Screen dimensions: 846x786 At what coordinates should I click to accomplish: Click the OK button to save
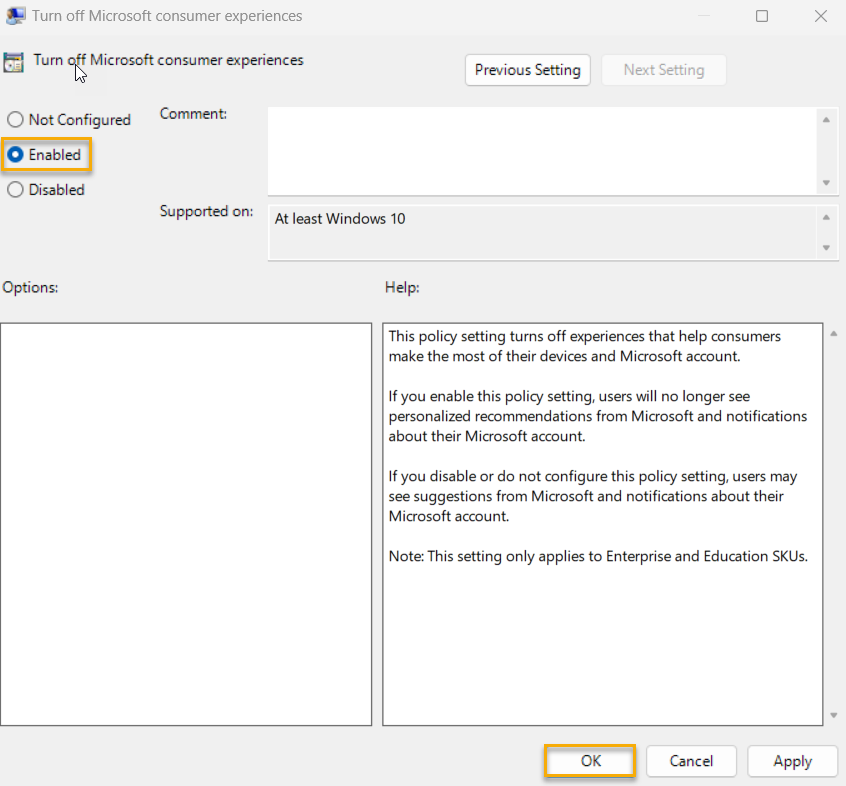[589, 761]
